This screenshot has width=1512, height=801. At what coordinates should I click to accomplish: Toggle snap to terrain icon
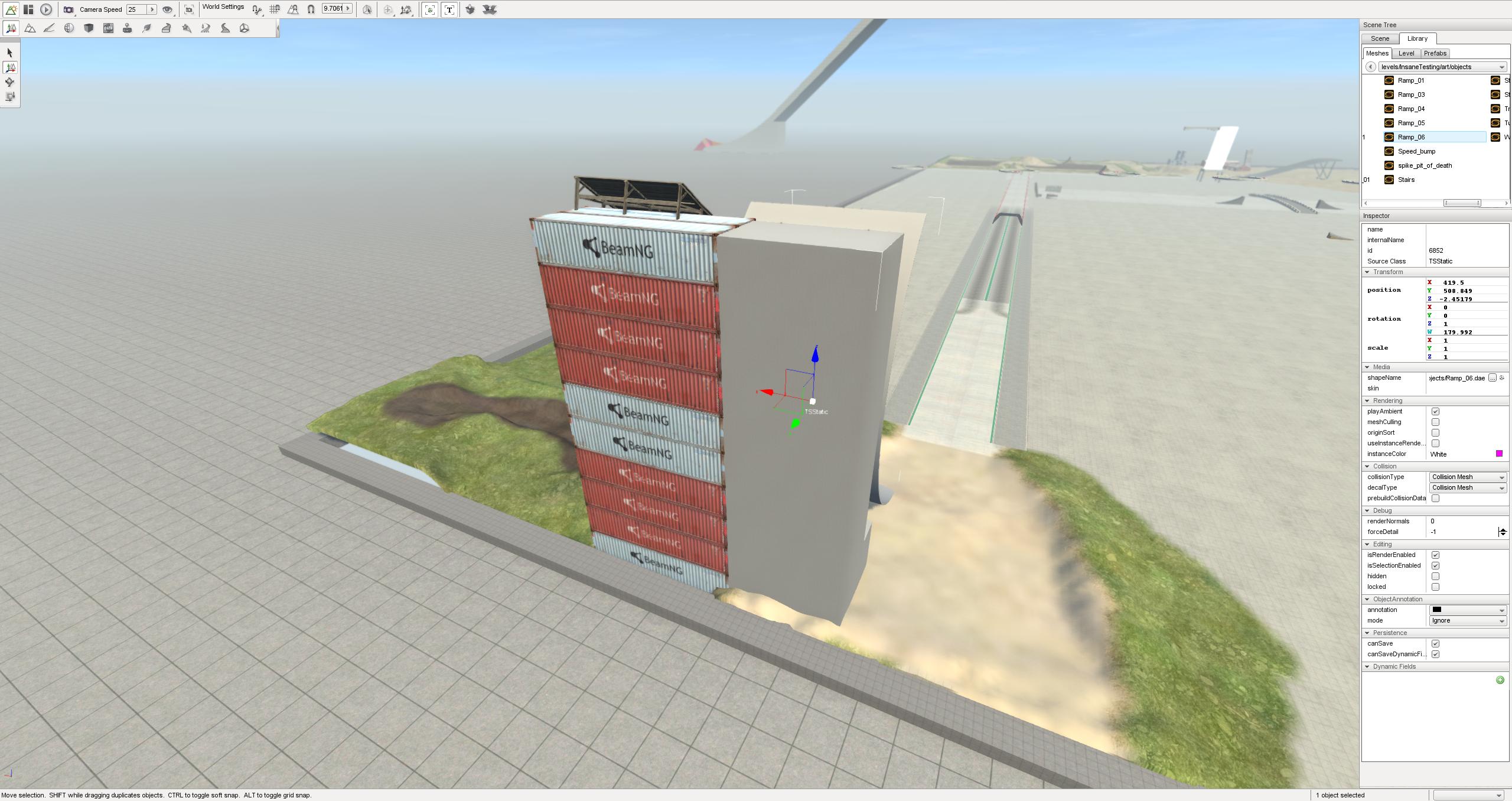(x=293, y=9)
